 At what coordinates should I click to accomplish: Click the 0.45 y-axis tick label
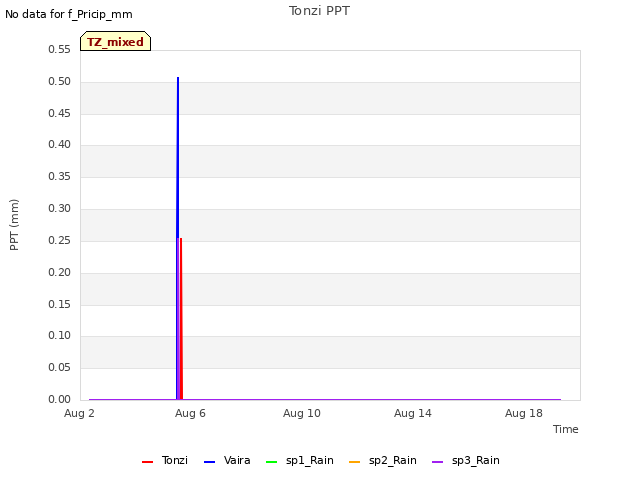pos(60,113)
